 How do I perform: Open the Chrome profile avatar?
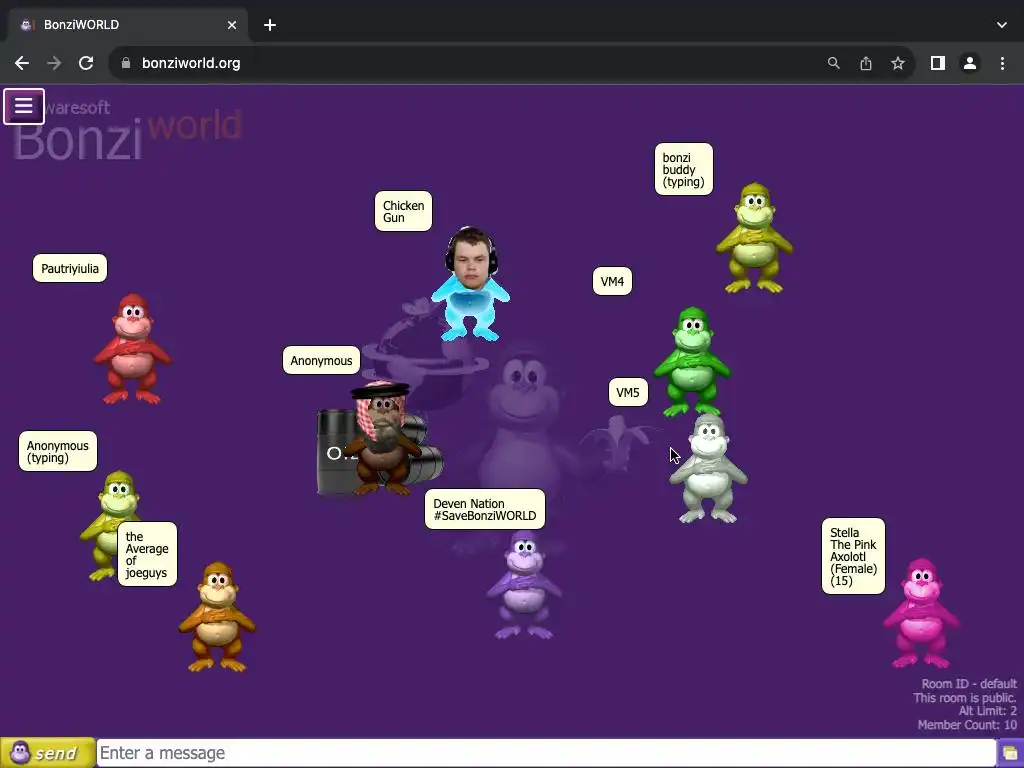[x=970, y=63]
